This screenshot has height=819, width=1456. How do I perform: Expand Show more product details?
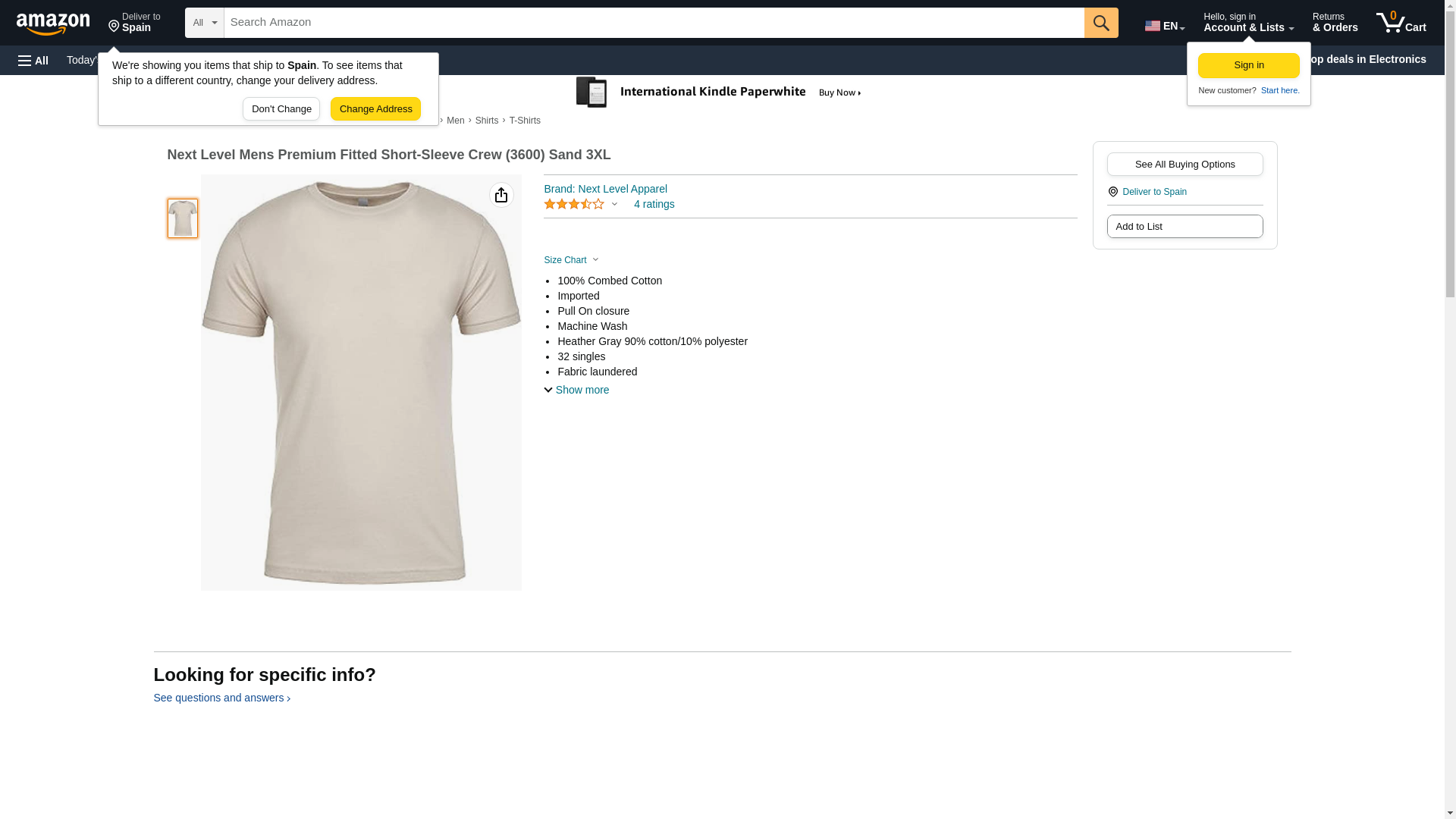(576, 390)
